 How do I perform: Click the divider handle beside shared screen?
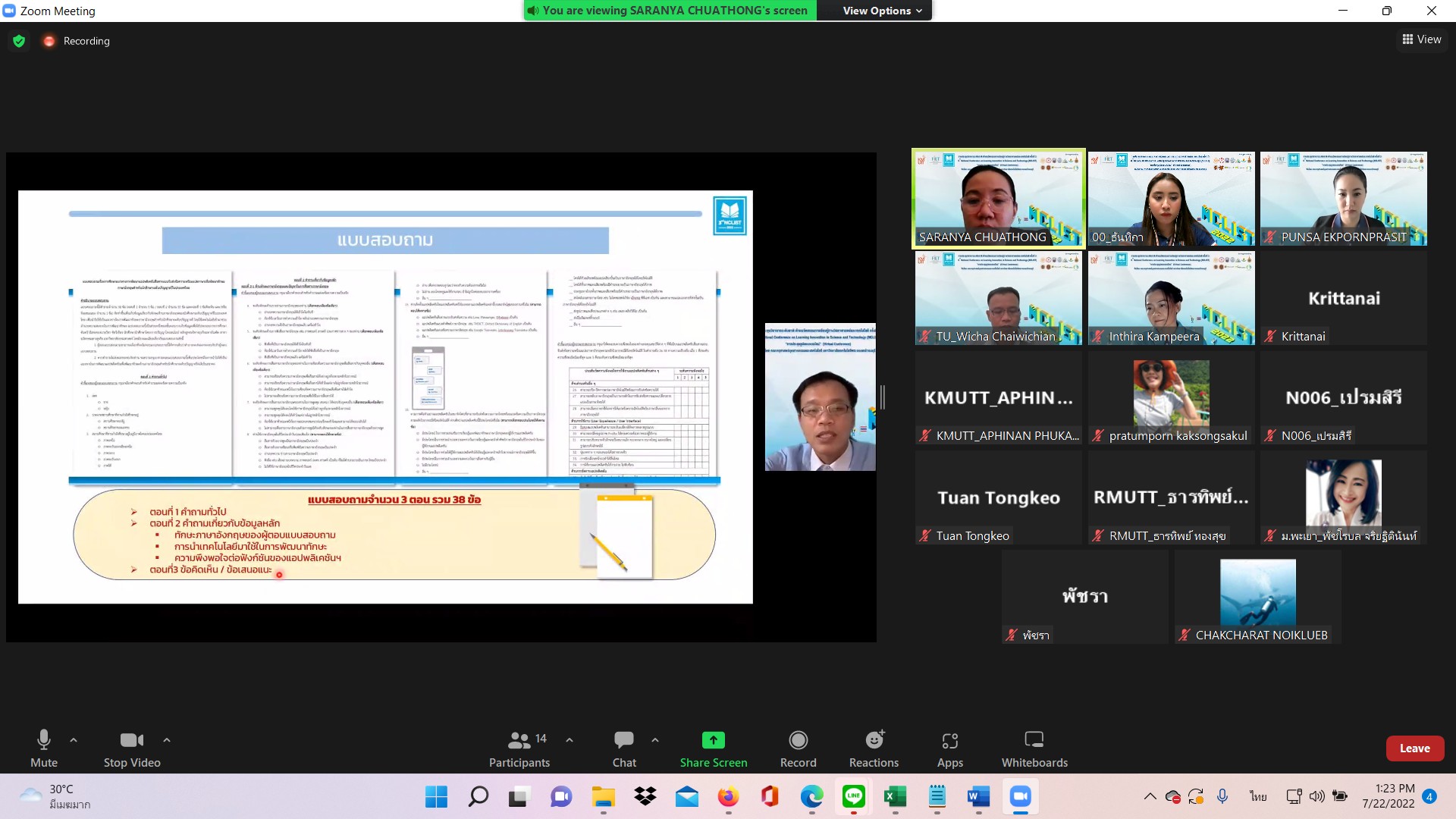pos(882,397)
